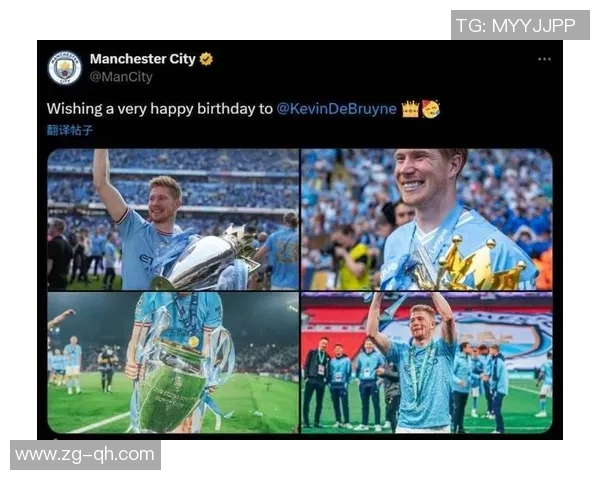This screenshot has width=600, height=480.
Task: Open the smiling close-up crown photo
Action: coord(427,219)
